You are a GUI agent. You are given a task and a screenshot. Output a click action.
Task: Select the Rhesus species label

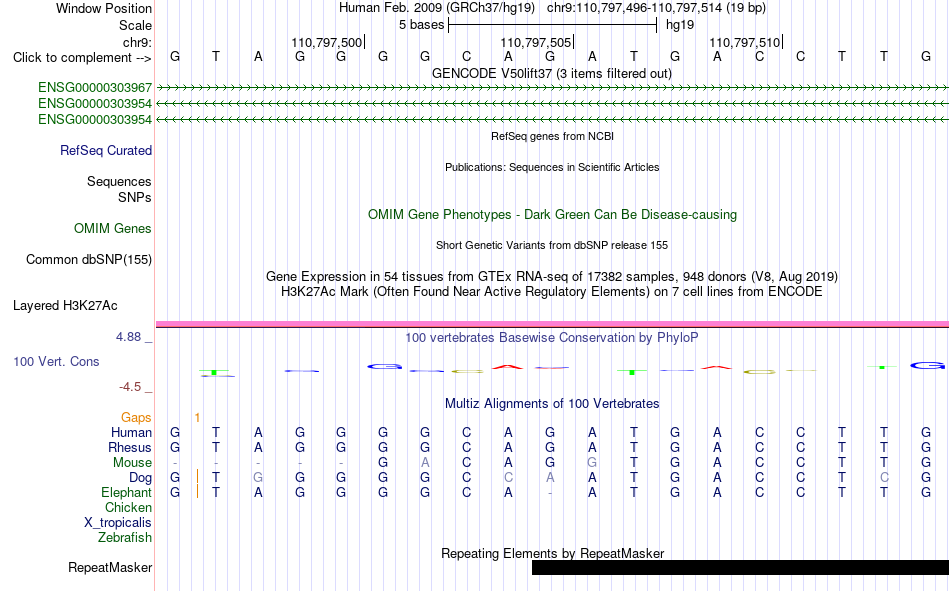coord(130,448)
